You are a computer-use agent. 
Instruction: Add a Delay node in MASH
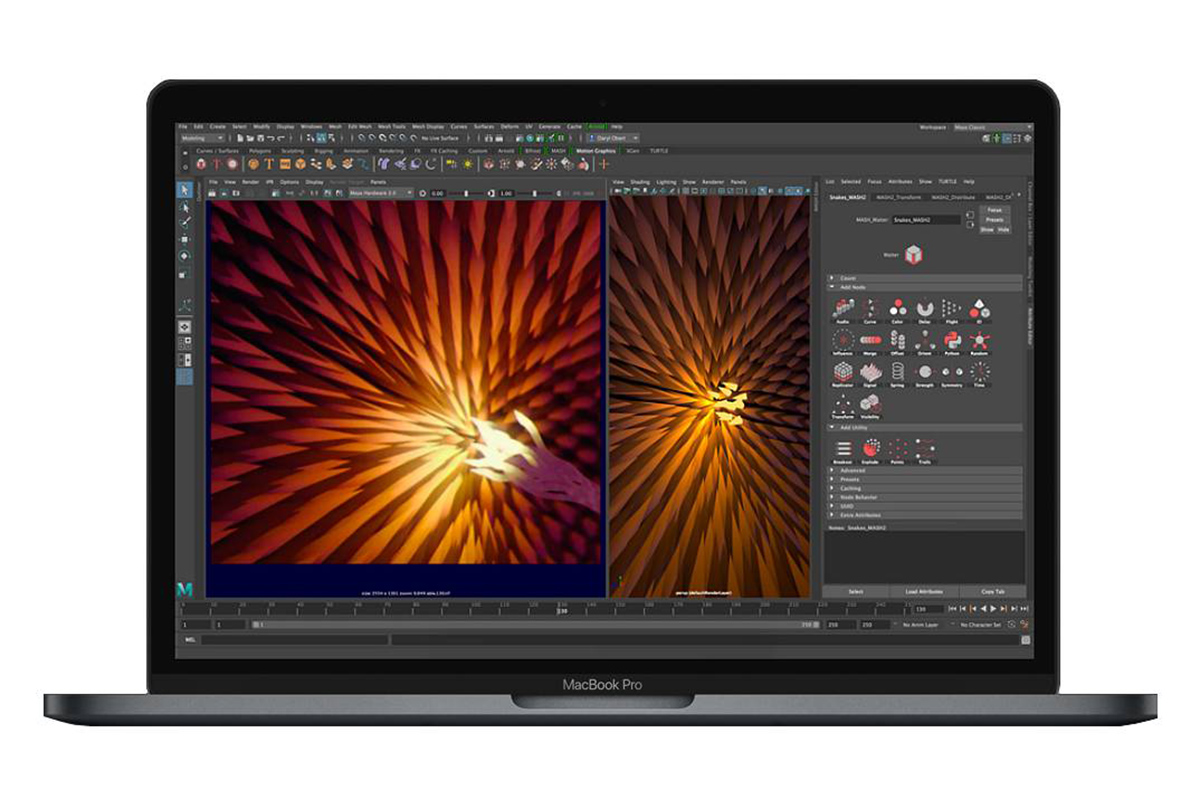pyautogui.click(x=925, y=309)
